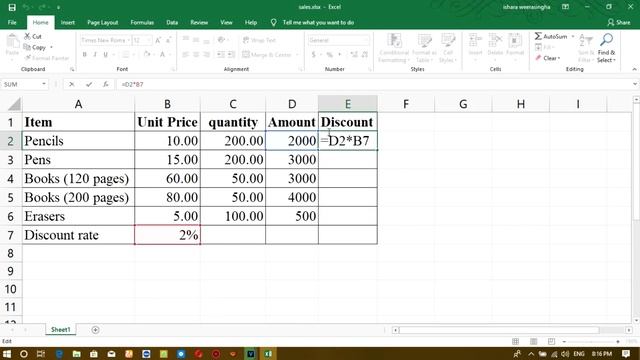Screen dimensions: 640x360
Task: Switch to the Review tab
Action: click(x=199, y=22)
